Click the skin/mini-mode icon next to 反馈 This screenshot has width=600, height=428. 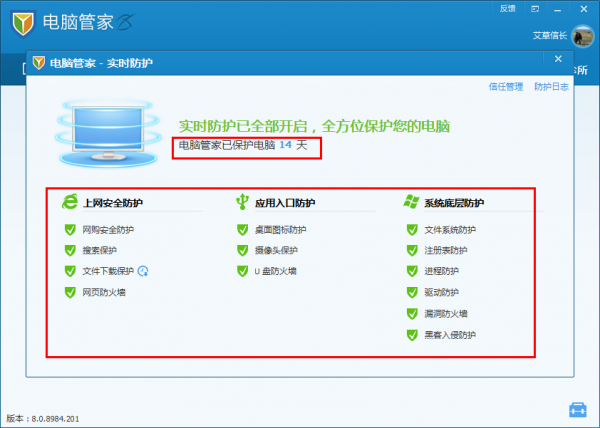click(535, 9)
